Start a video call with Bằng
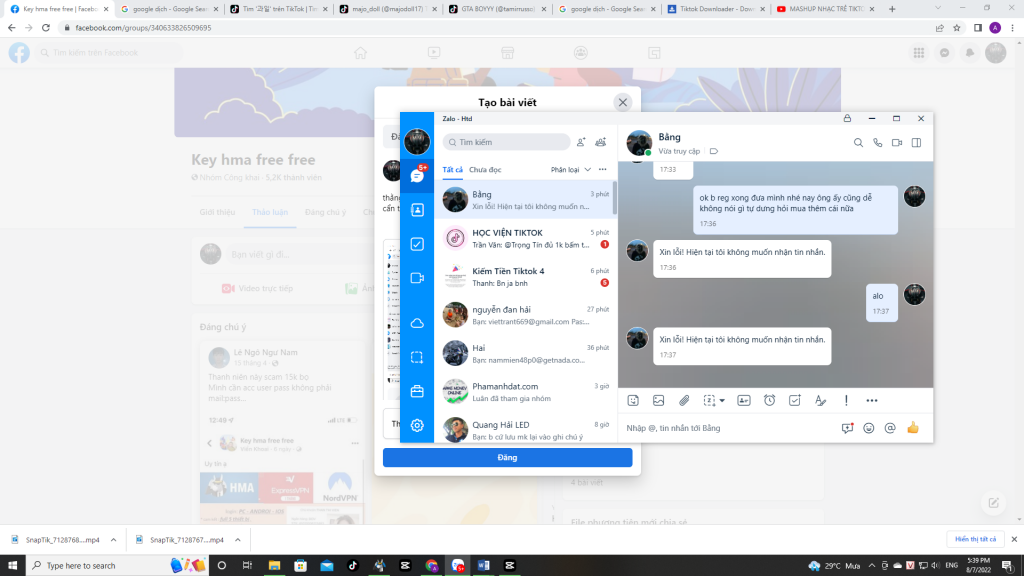Viewport: 1024px width, 576px height. 897,143
